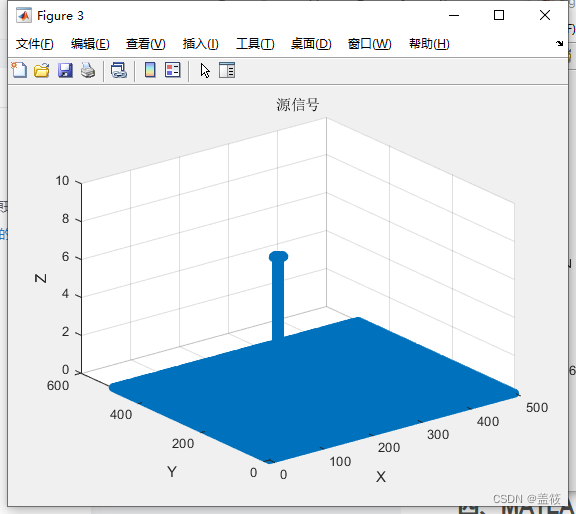Close the Figure 3 window

tap(545, 15)
